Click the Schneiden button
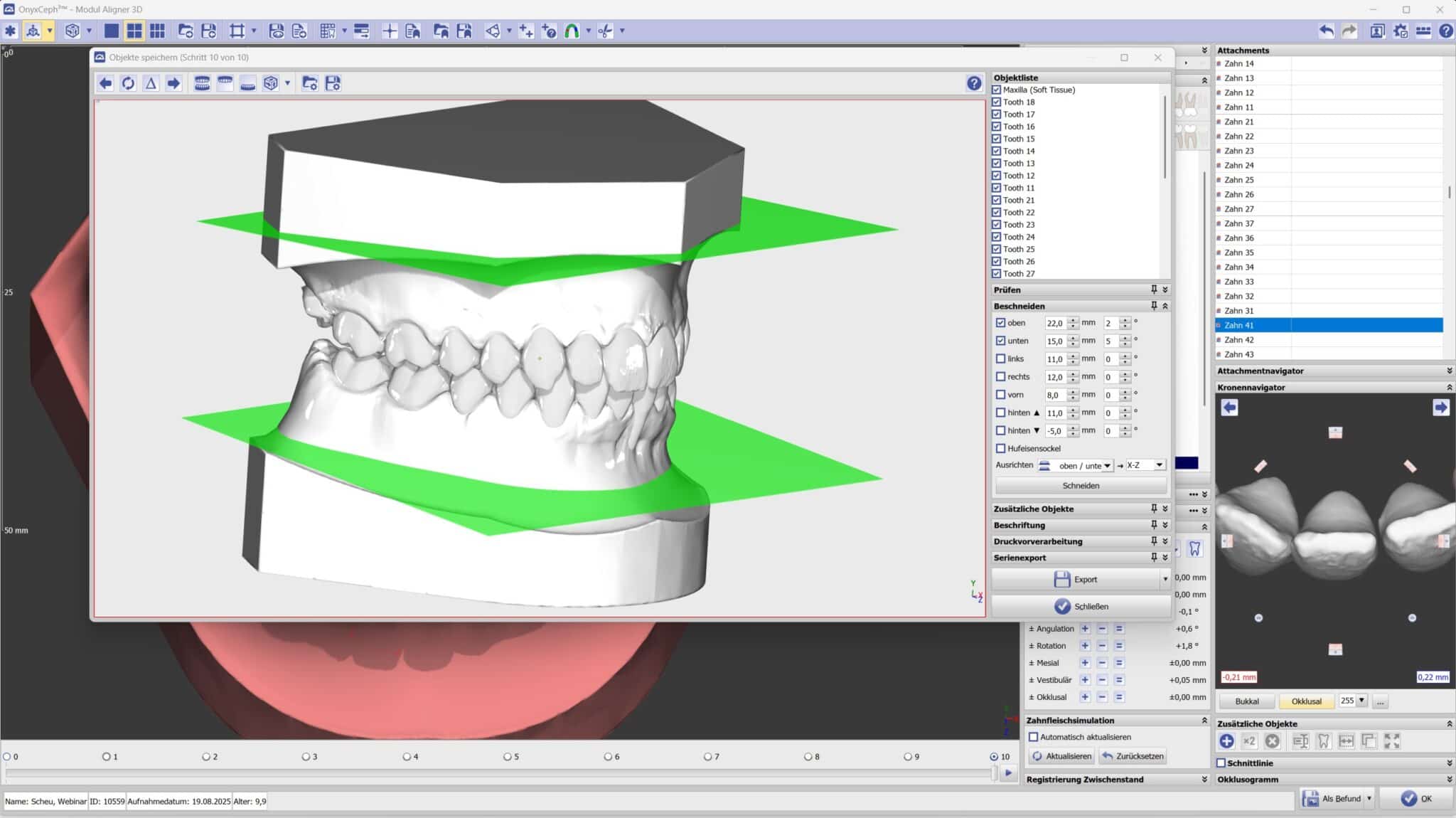Image resolution: width=1456 pixels, height=818 pixels. tap(1080, 486)
